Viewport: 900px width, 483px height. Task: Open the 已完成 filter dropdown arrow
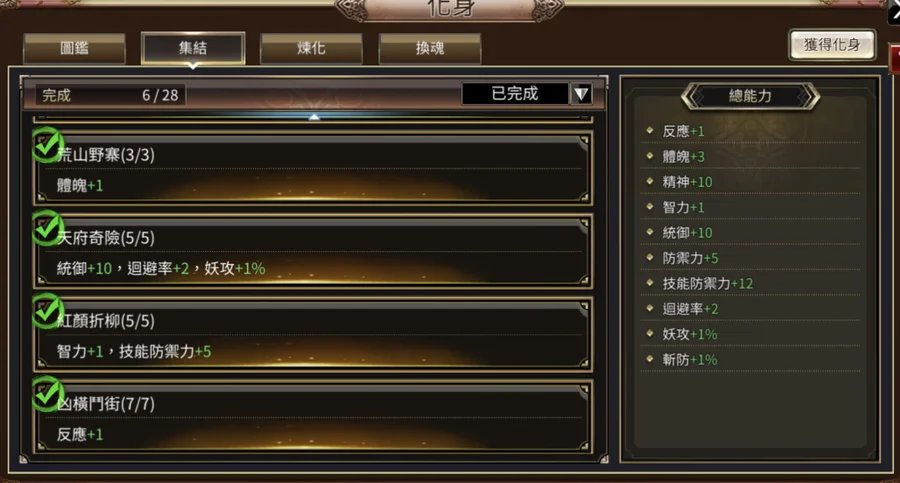click(581, 94)
